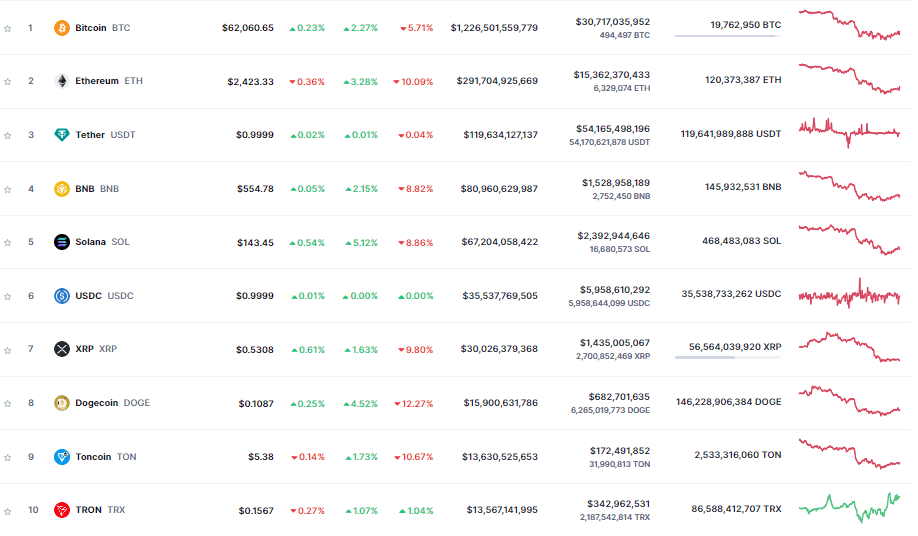Image resolution: width=918 pixels, height=536 pixels.
Task: Toggle the BNB watchlist star
Action: (x=8, y=189)
